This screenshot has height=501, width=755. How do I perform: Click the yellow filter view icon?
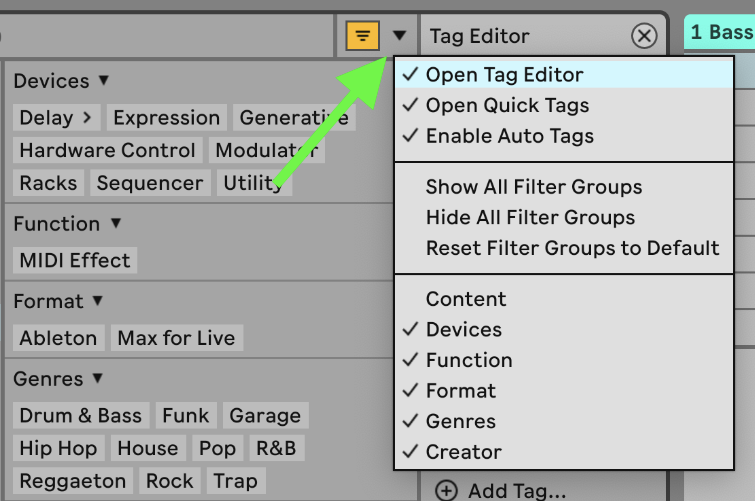point(362,36)
